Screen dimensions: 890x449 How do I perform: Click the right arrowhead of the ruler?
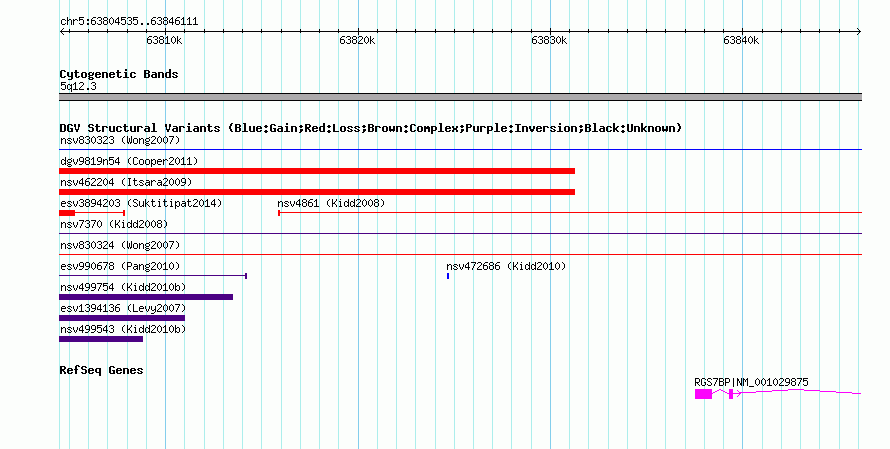point(858,32)
